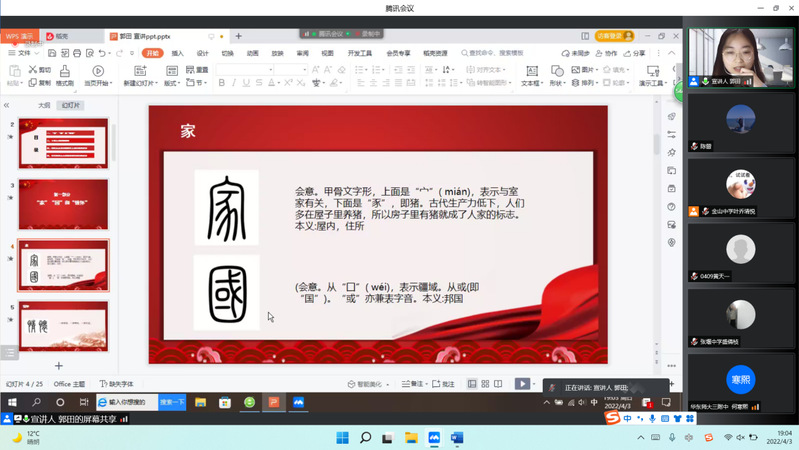This screenshot has width=799, height=450.
Task: Toggle Underline formatting
Action: (247, 83)
